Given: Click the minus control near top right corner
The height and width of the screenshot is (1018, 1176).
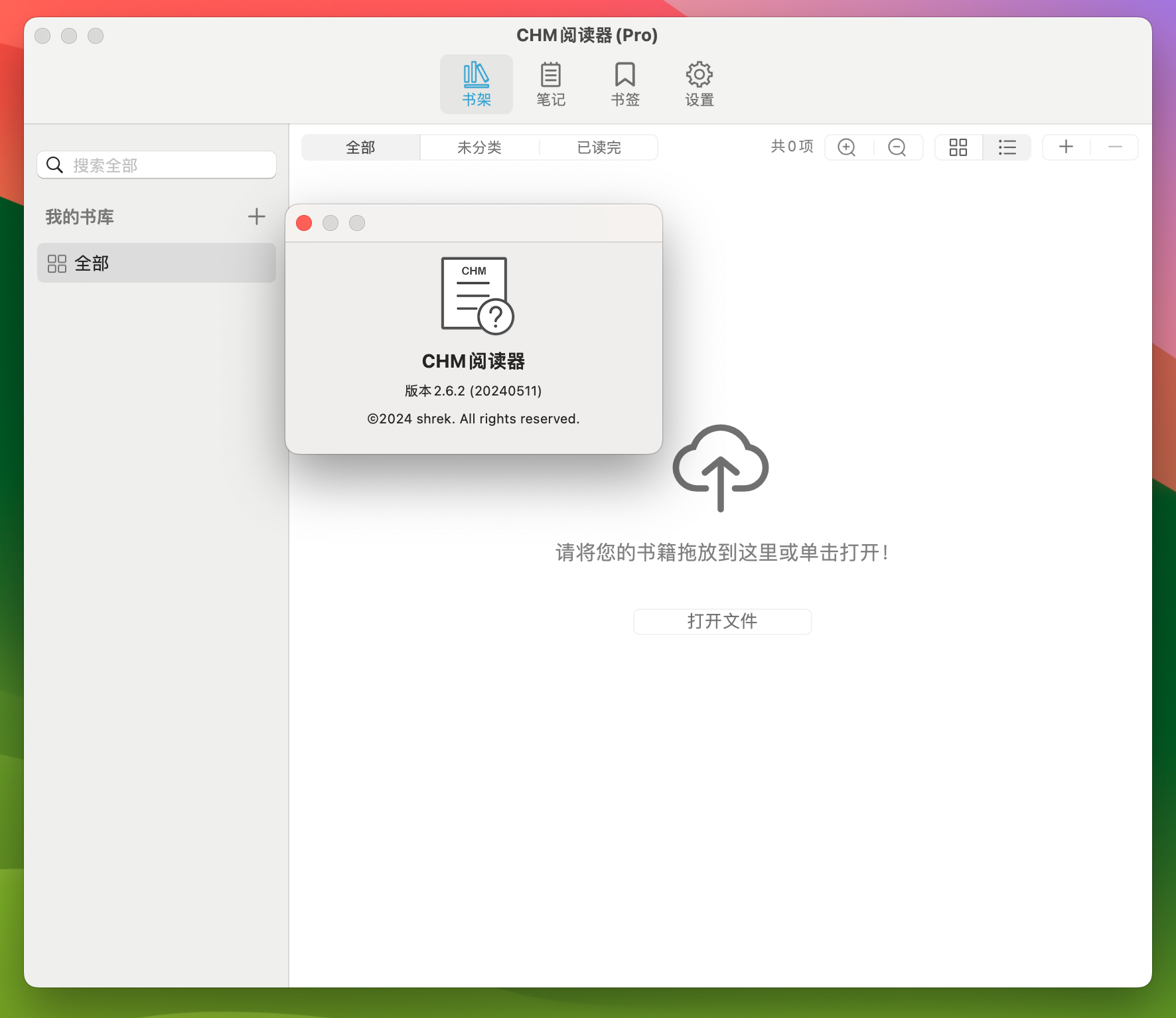Looking at the screenshot, I should pyautogui.click(x=1115, y=147).
